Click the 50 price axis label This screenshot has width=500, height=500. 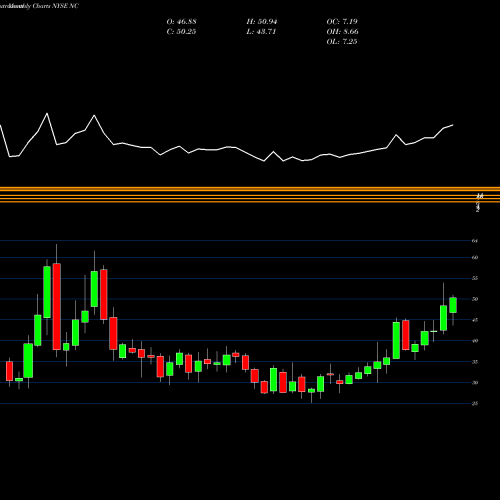pyautogui.click(x=475, y=299)
